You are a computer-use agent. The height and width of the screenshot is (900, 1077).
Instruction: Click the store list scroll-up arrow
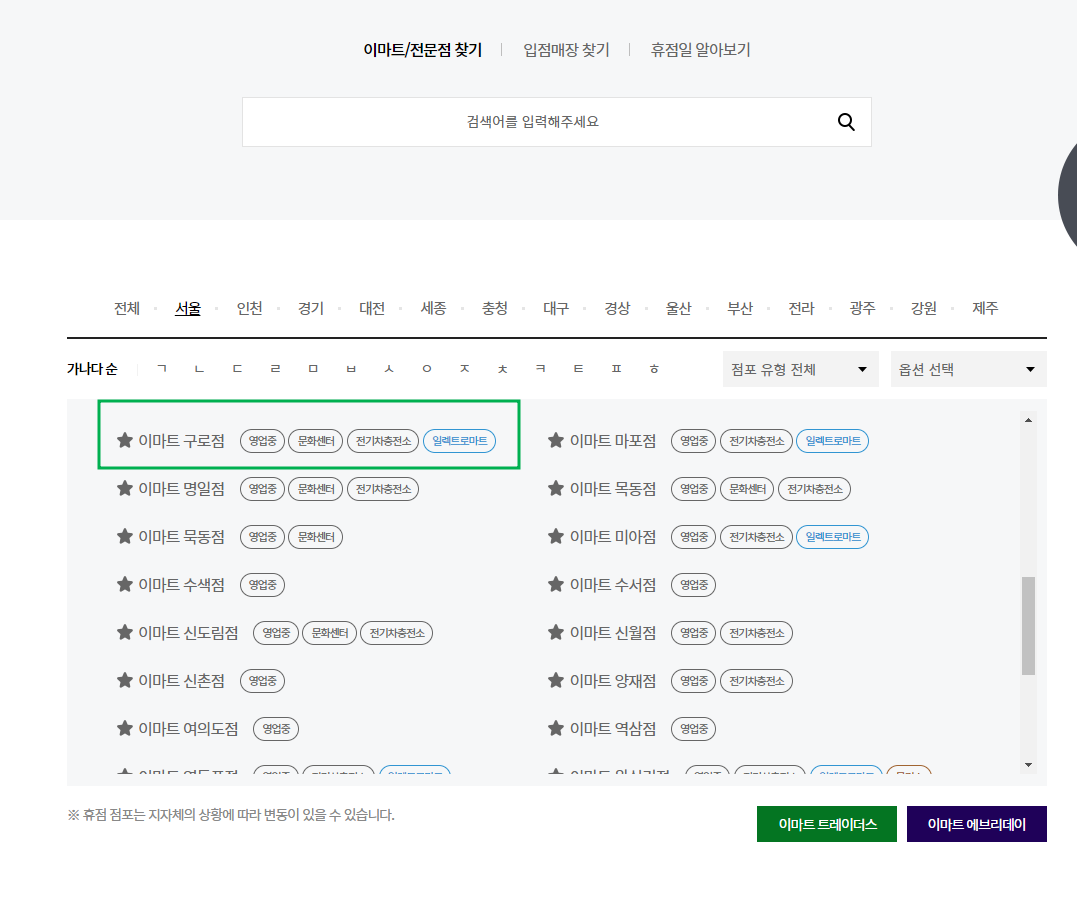tap(1028, 420)
